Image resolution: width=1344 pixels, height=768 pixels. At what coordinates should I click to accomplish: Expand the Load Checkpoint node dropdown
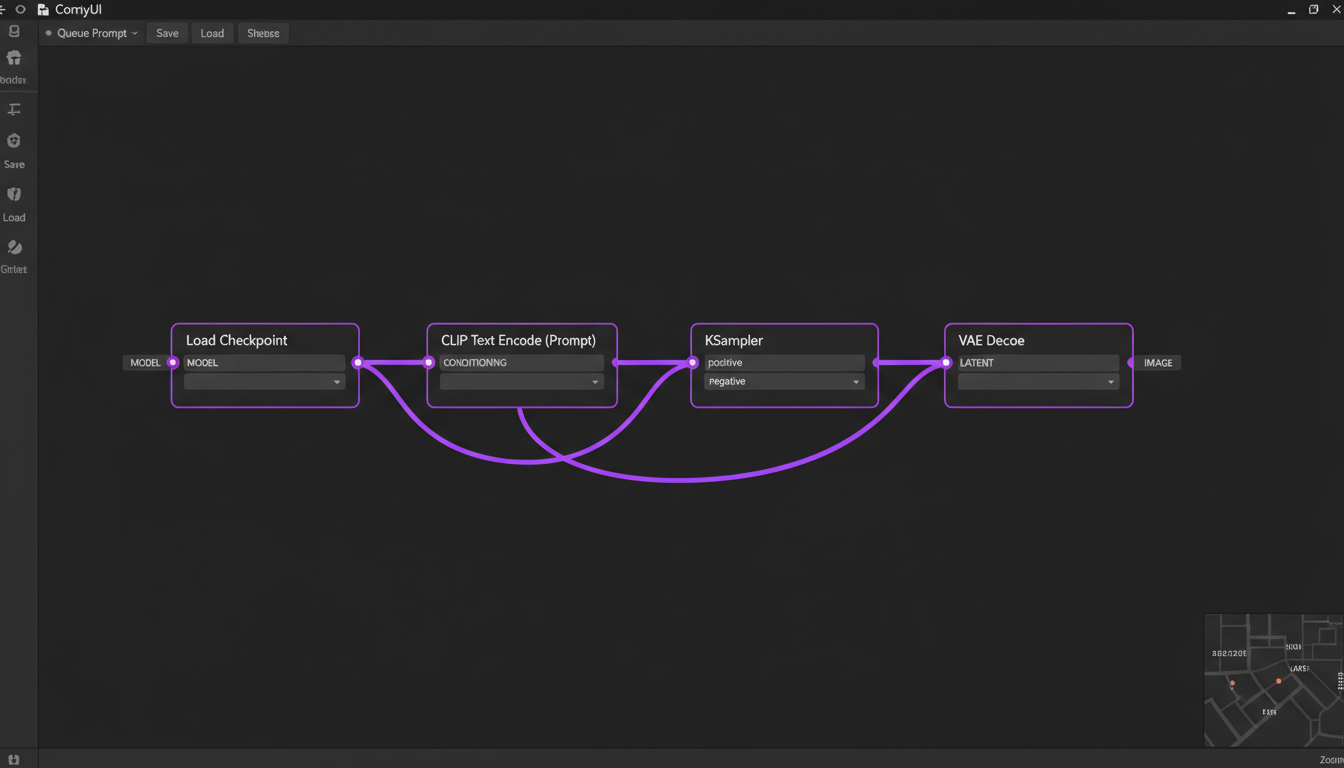(336, 382)
